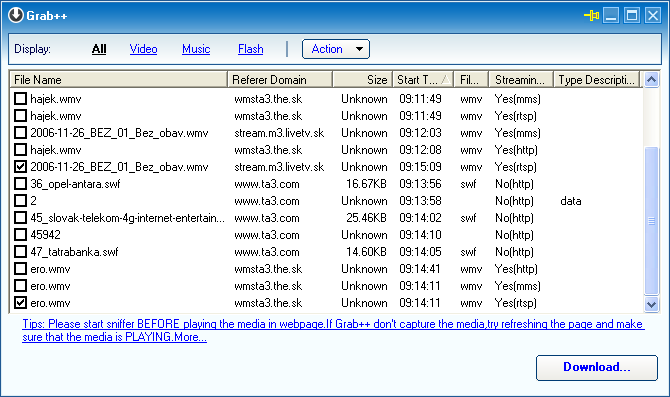Click the scrollbar up arrow

pos(651,79)
